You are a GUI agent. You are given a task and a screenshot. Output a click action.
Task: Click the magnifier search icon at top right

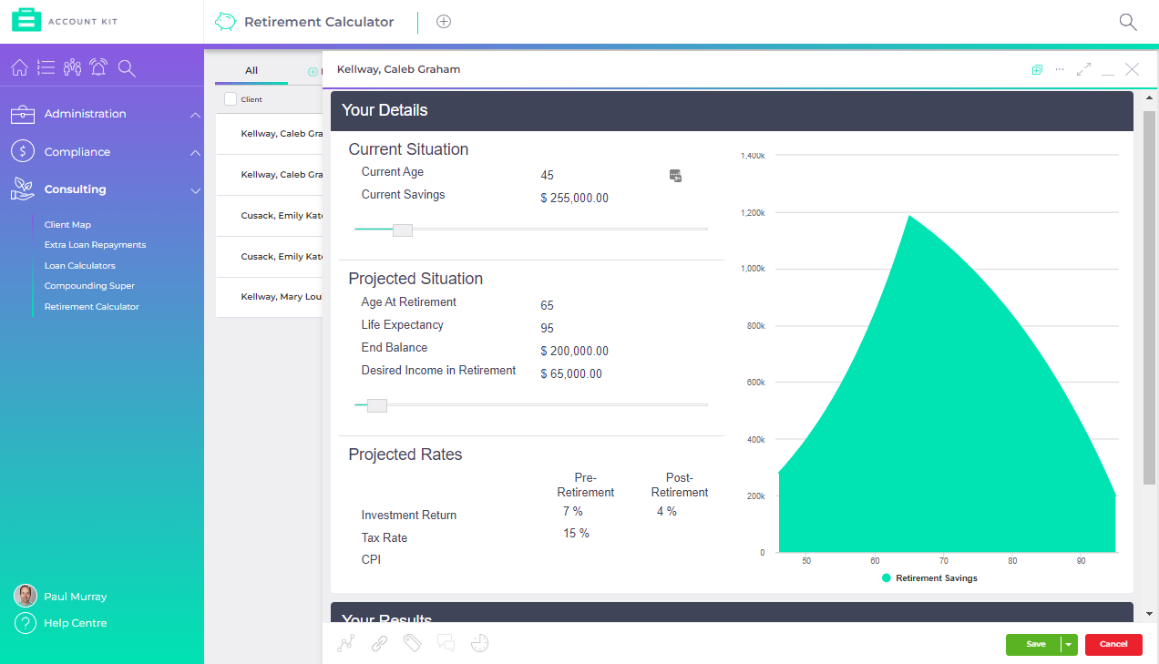[1128, 22]
